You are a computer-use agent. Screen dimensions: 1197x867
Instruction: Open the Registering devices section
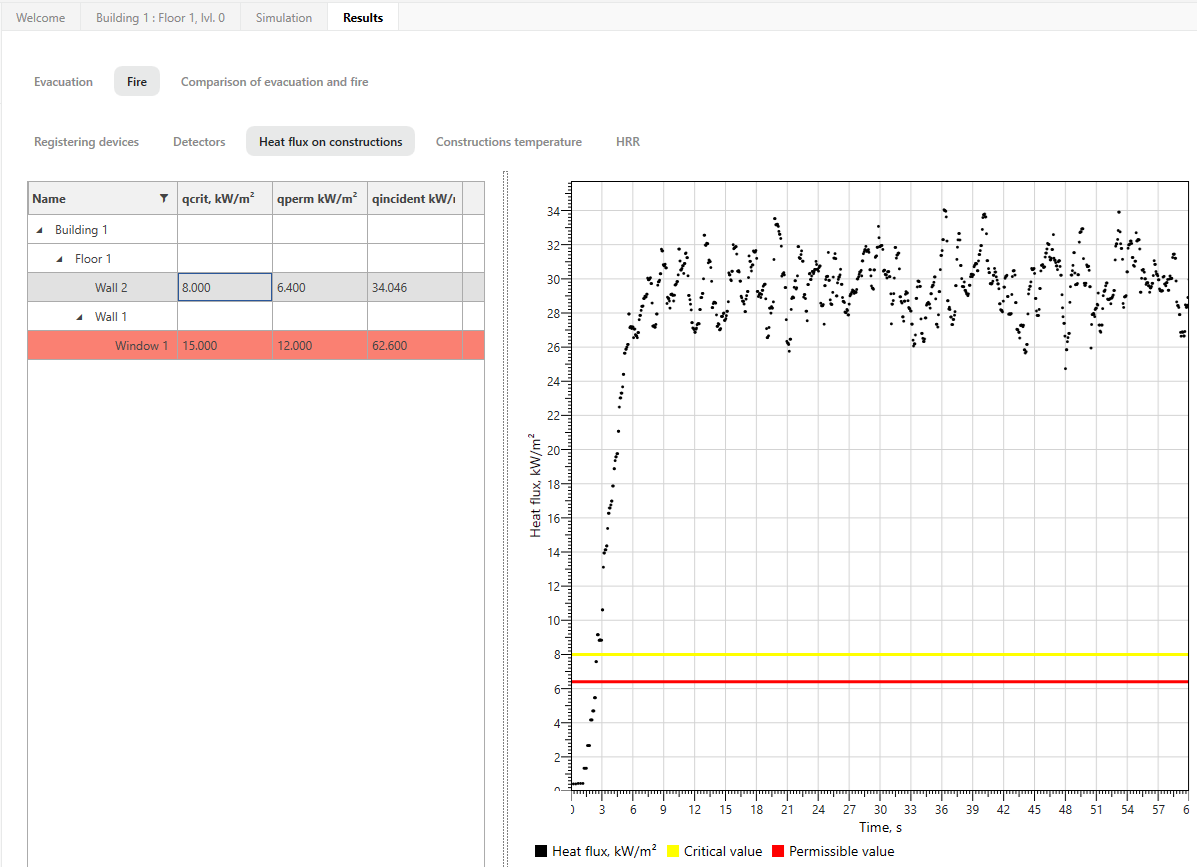click(x=86, y=141)
